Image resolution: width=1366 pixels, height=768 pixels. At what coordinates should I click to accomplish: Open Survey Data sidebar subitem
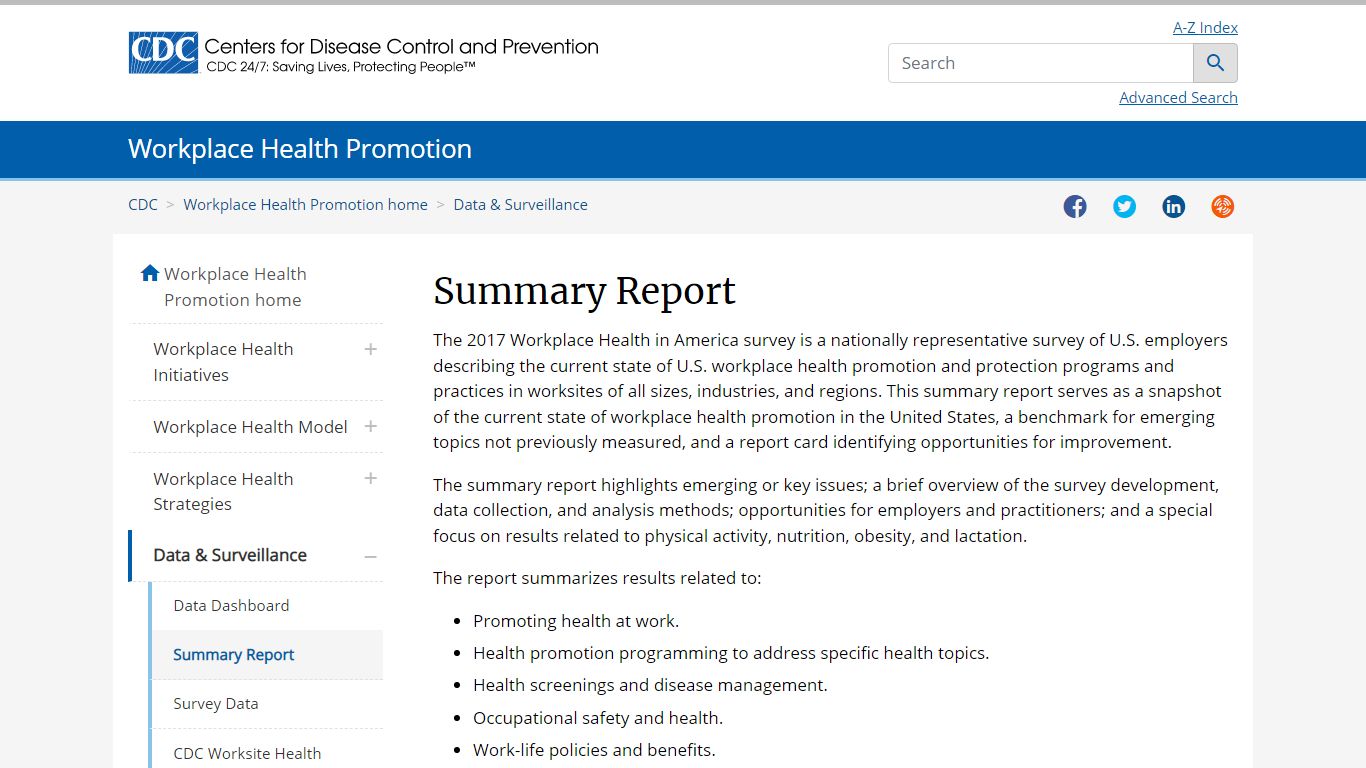tap(216, 704)
